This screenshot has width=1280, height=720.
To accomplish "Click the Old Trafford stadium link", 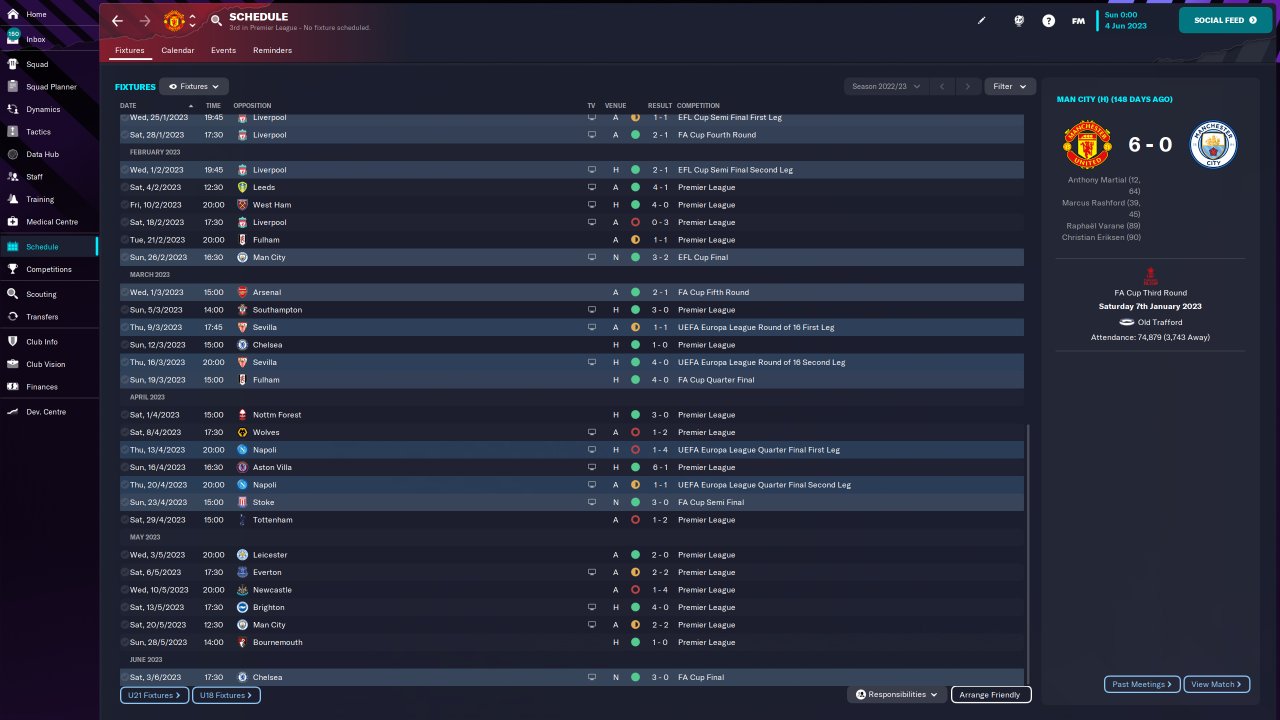I will (1160, 322).
